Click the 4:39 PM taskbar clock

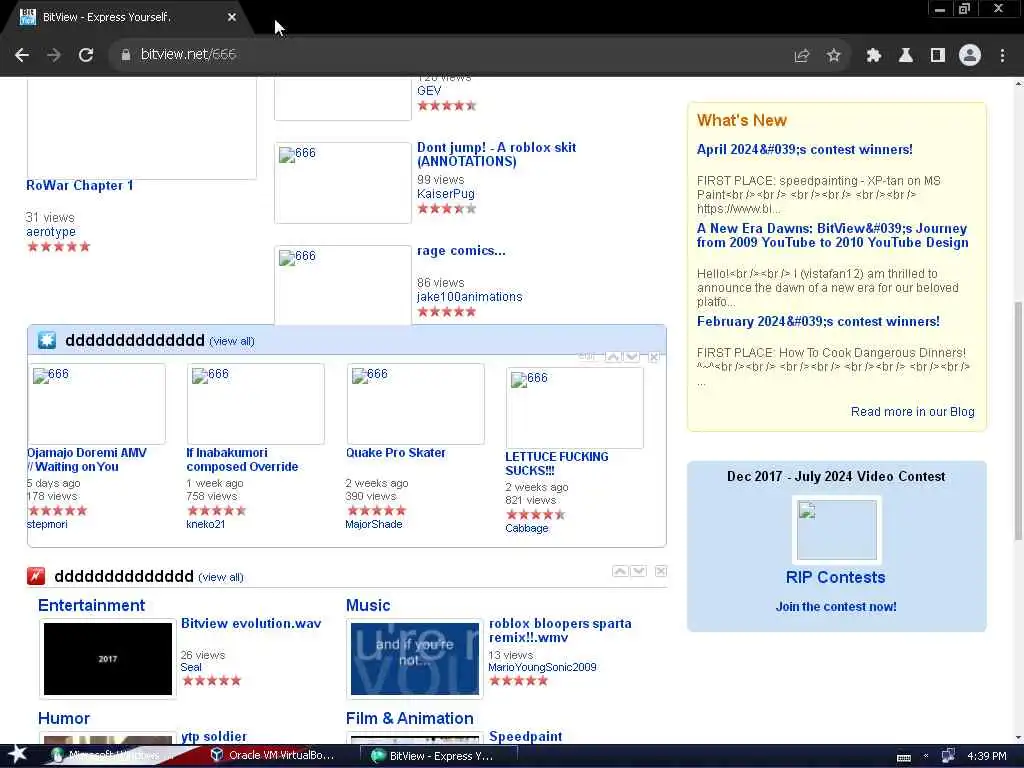(987, 756)
